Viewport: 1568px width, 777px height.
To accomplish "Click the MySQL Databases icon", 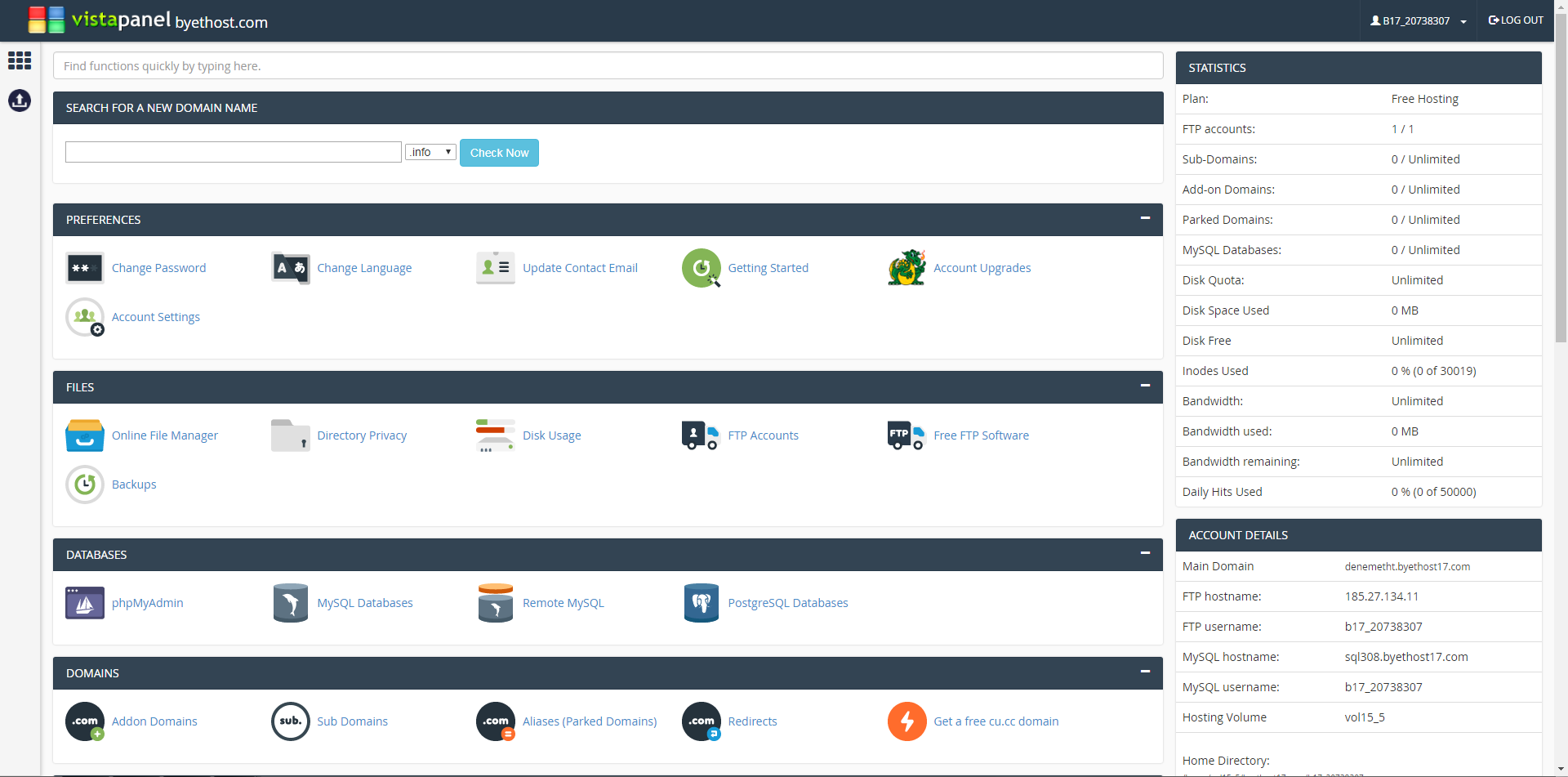I will 291,603.
